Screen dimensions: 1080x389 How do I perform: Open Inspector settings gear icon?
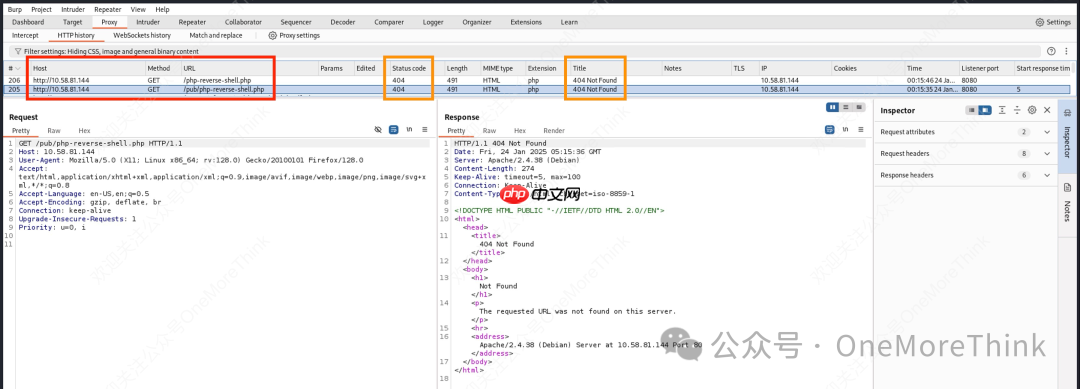[x=1032, y=110]
